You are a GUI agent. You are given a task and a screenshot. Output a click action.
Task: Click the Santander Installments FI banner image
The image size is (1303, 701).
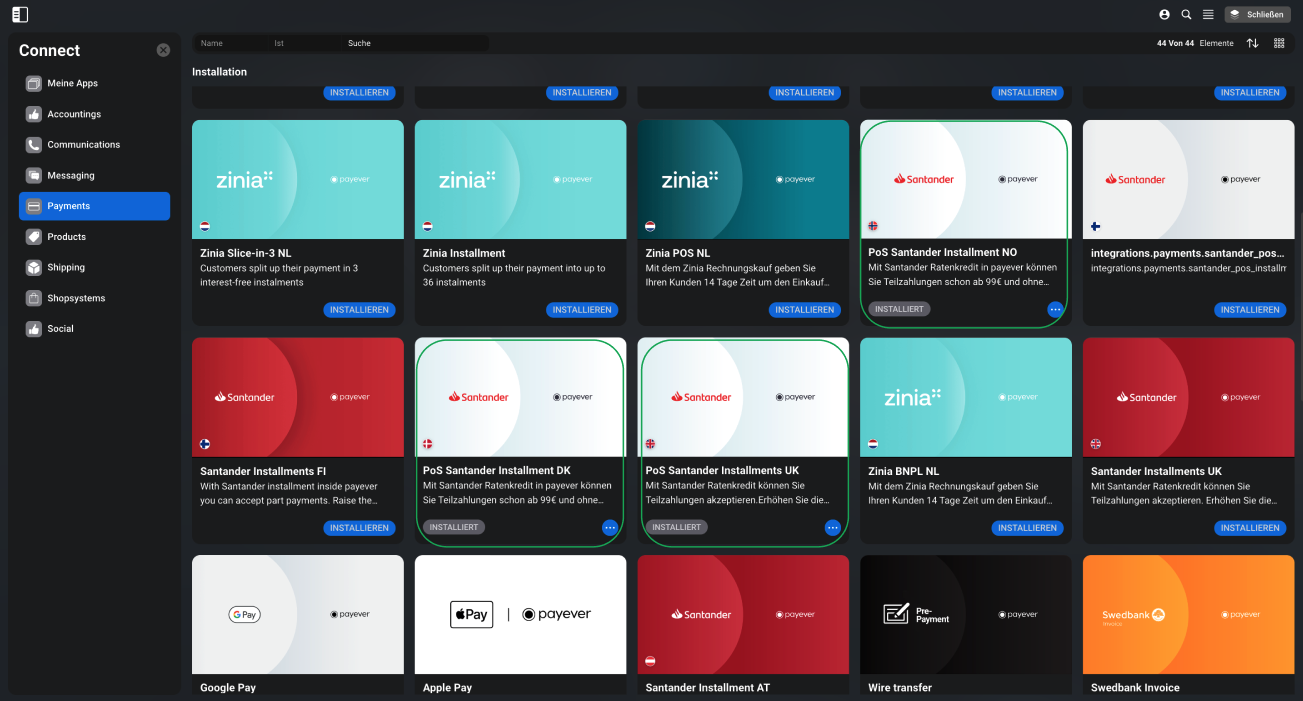click(298, 397)
